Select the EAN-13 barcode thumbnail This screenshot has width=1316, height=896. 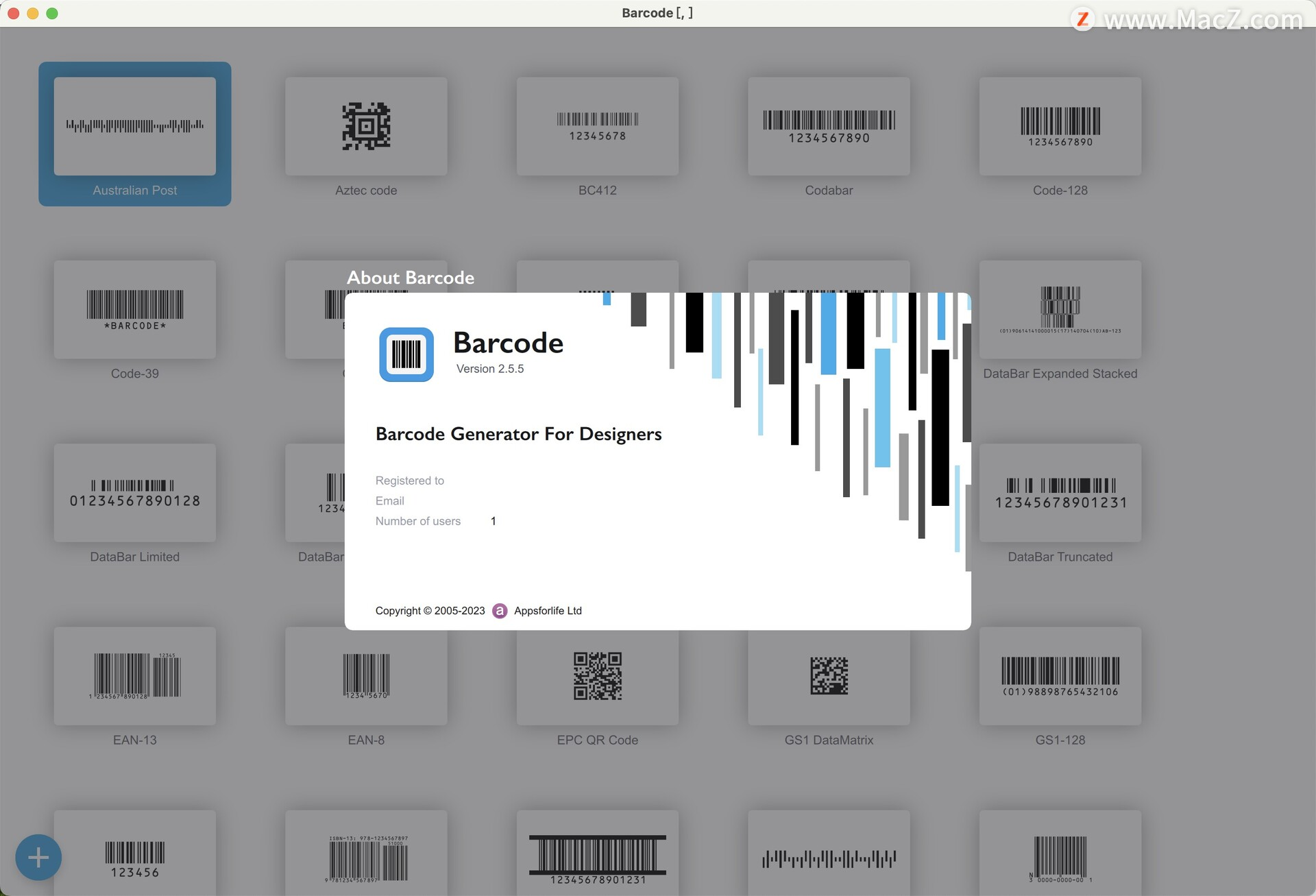[x=135, y=676]
